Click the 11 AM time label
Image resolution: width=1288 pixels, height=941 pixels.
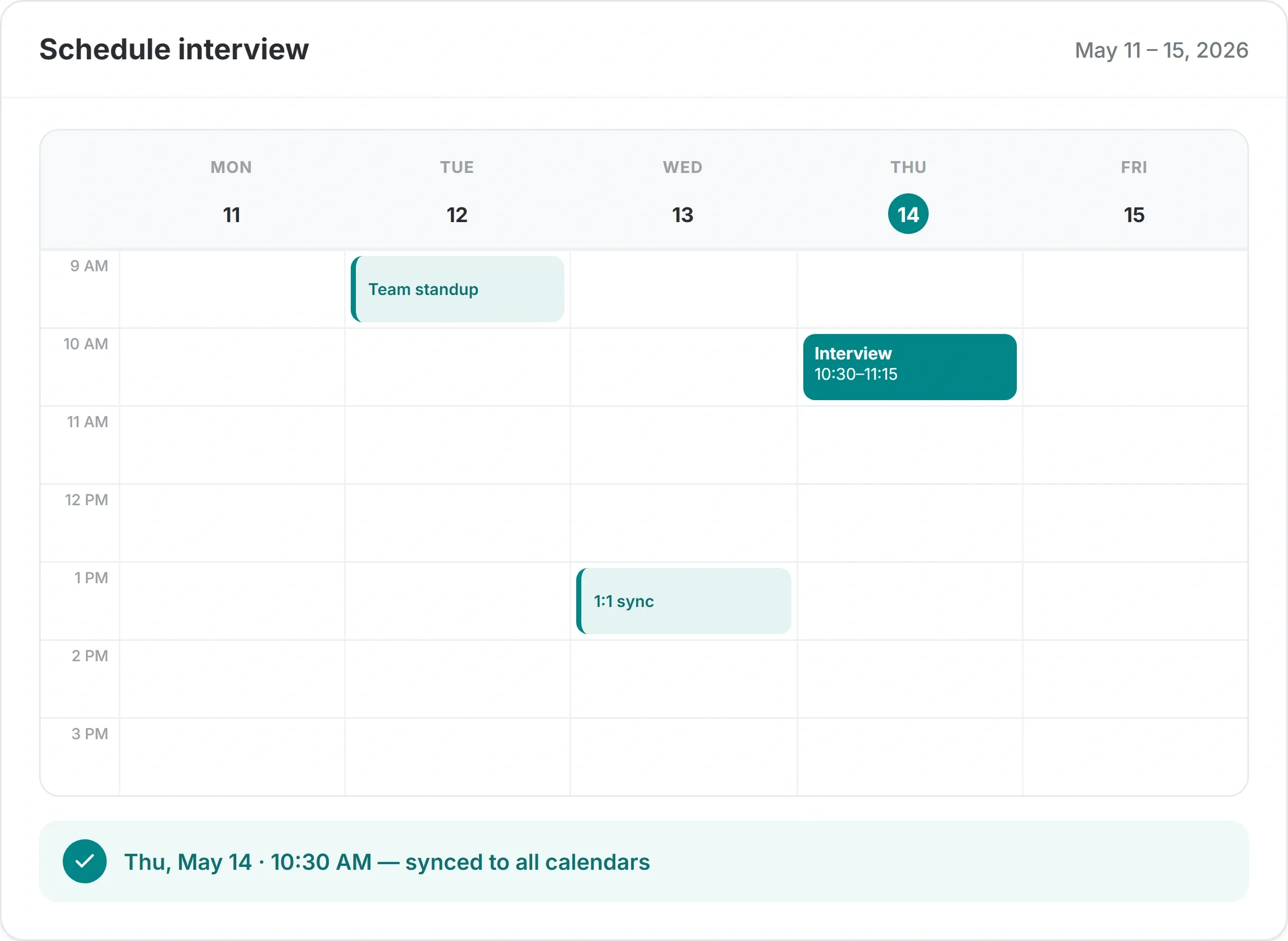tap(88, 422)
